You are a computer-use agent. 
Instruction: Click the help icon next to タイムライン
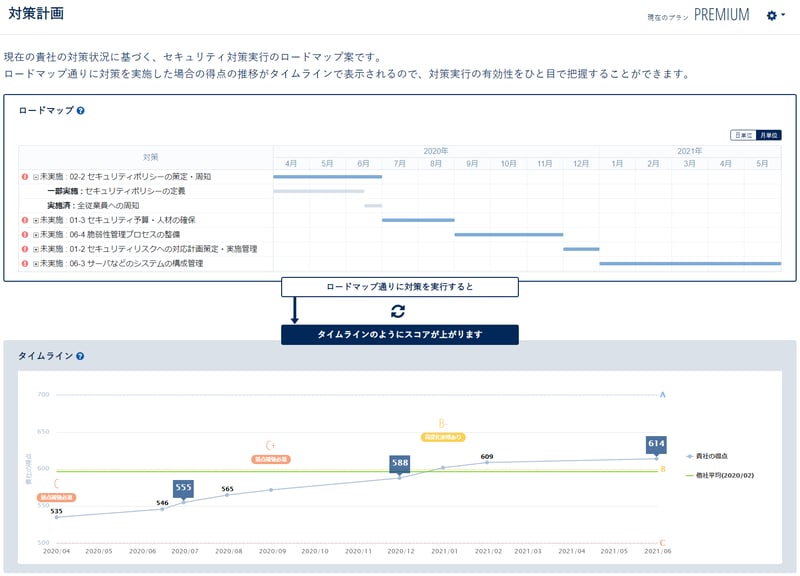[x=80, y=356]
